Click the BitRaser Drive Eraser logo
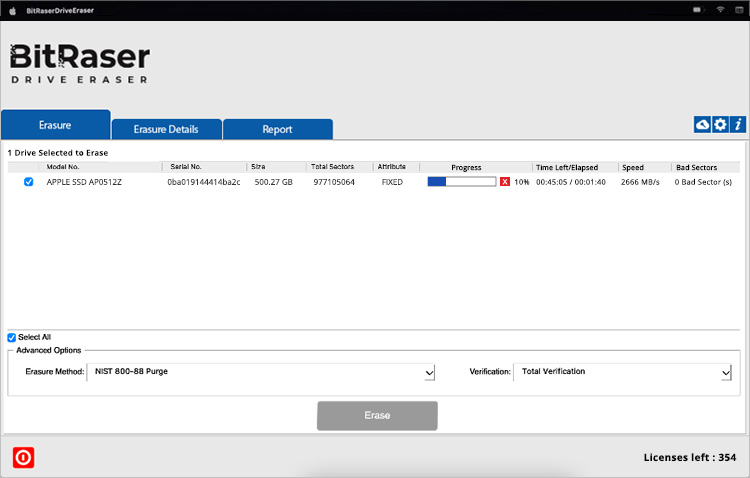This screenshot has width=750, height=478. coord(79,64)
